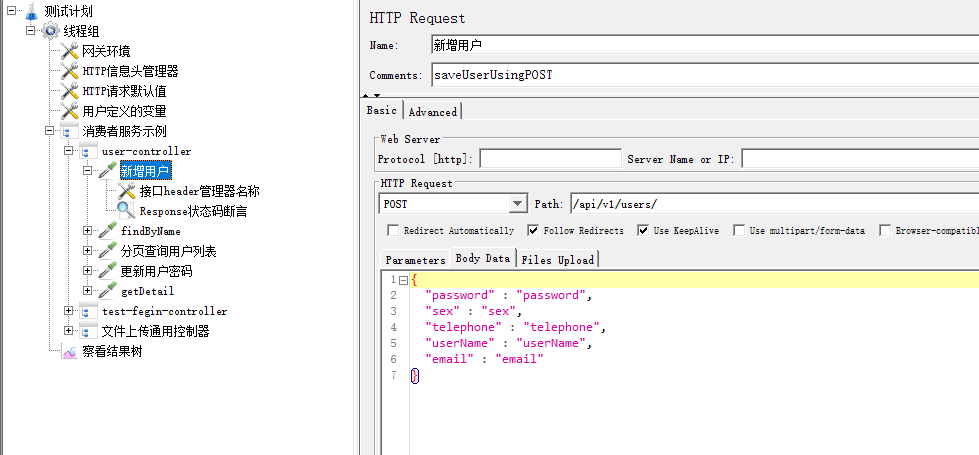Click the 察看结果树 listener icon
Viewport: 979px width, 455px height.
pos(69,351)
